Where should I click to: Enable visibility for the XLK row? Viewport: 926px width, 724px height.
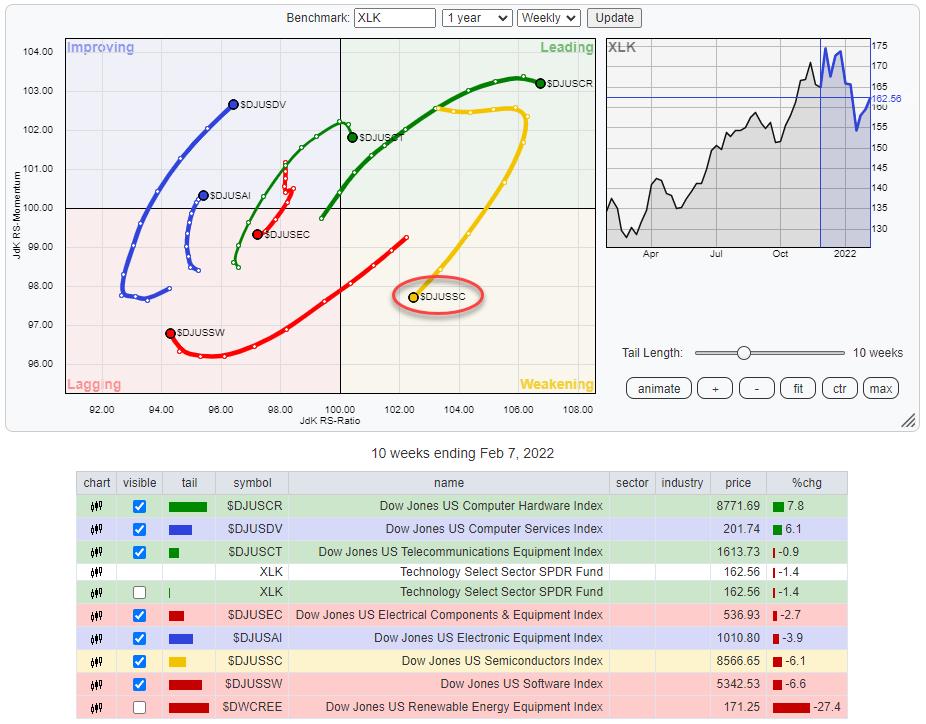pos(139,592)
